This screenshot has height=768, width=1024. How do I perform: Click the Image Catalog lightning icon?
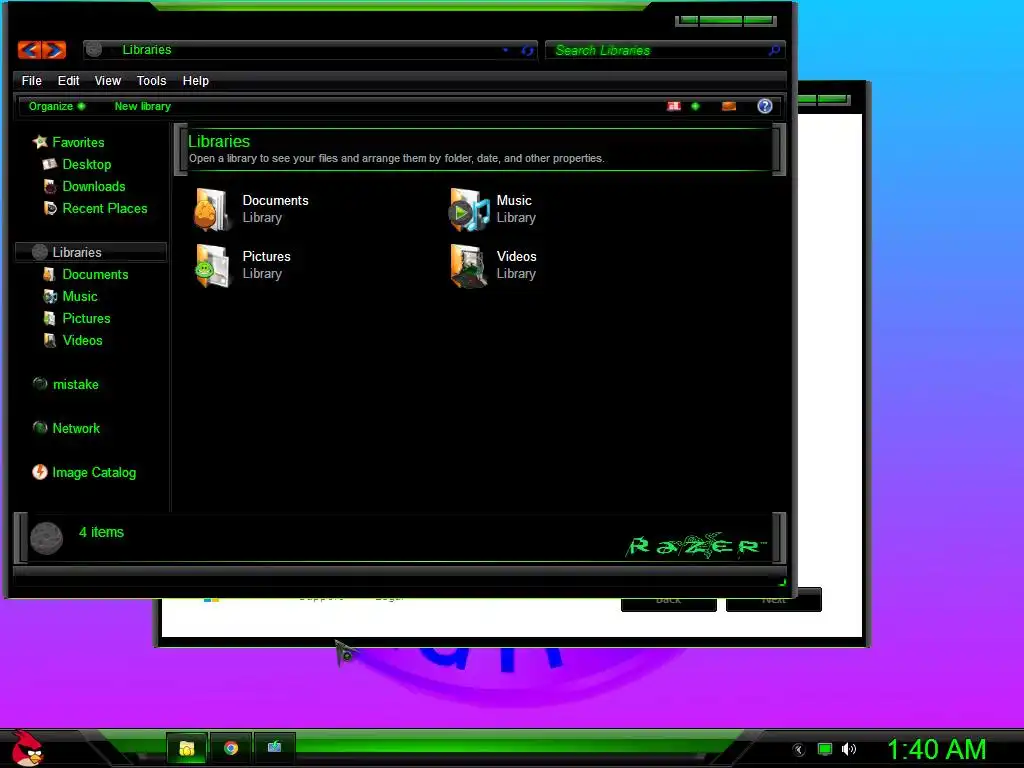(x=40, y=472)
